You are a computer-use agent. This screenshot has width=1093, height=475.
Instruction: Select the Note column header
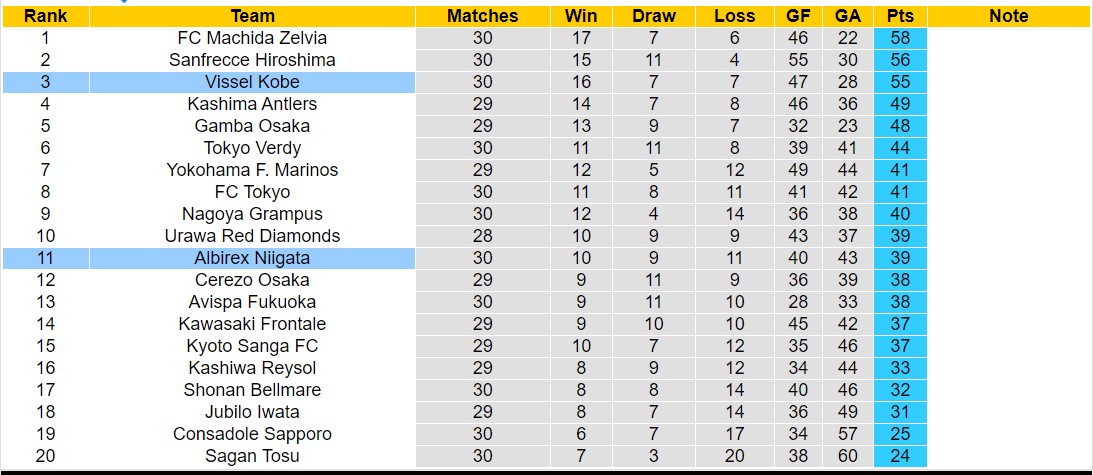coord(1008,16)
